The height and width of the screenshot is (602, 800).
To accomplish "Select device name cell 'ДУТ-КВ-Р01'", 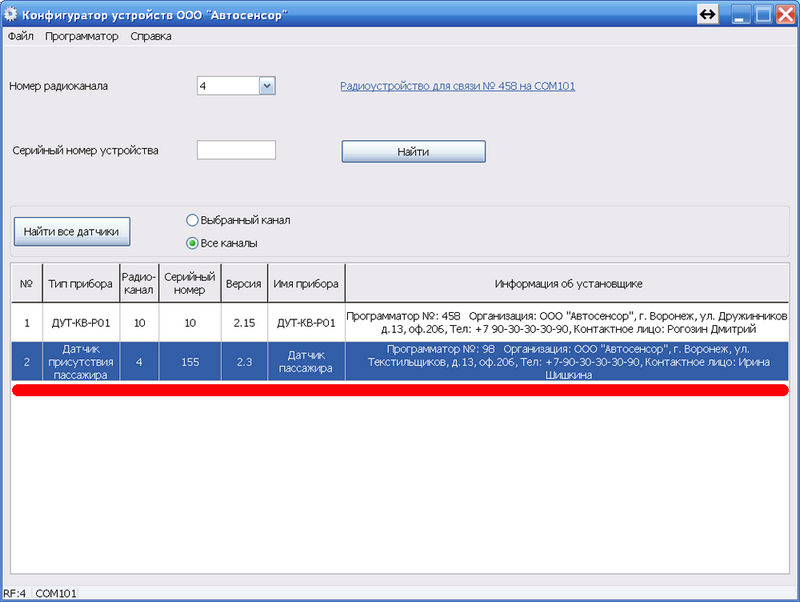I will click(x=306, y=323).
